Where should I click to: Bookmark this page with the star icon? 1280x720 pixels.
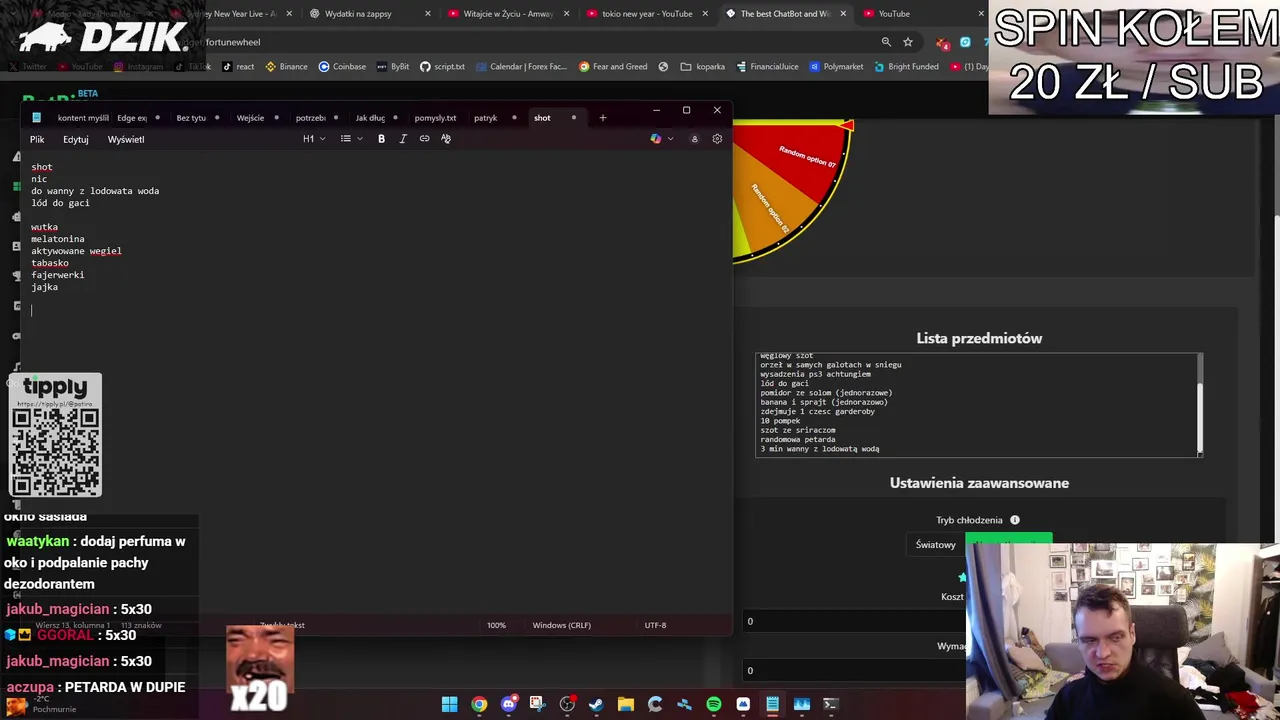tap(908, 42)
